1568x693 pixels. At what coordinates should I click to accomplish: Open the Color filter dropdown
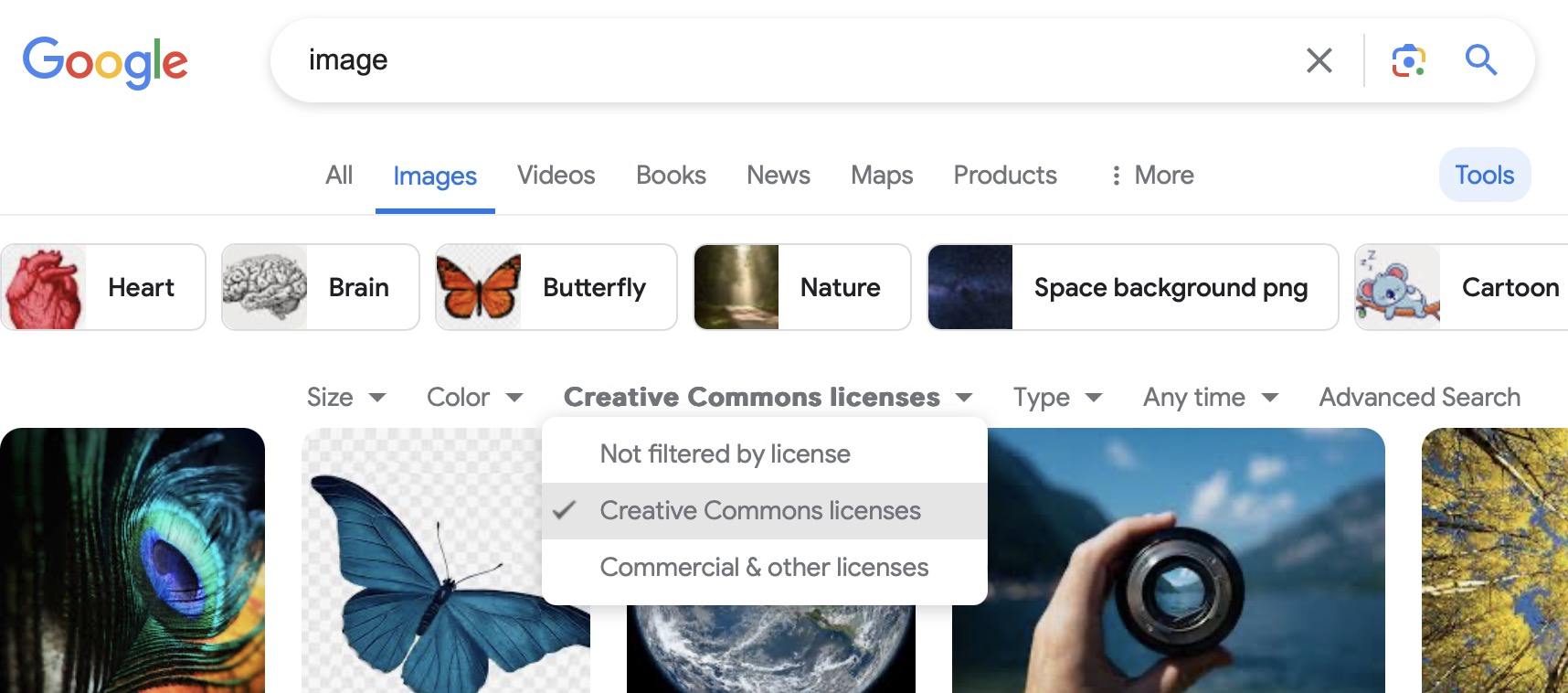[474, 398]
